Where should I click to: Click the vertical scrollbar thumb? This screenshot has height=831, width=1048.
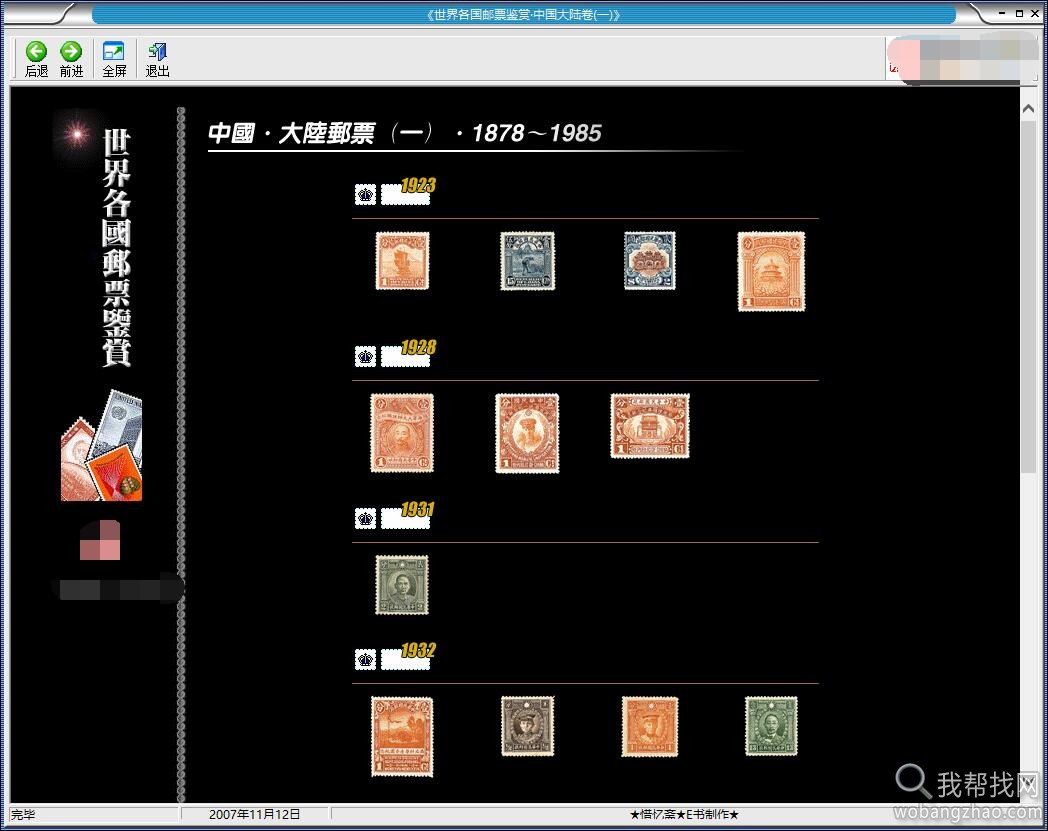(1028, 297)
